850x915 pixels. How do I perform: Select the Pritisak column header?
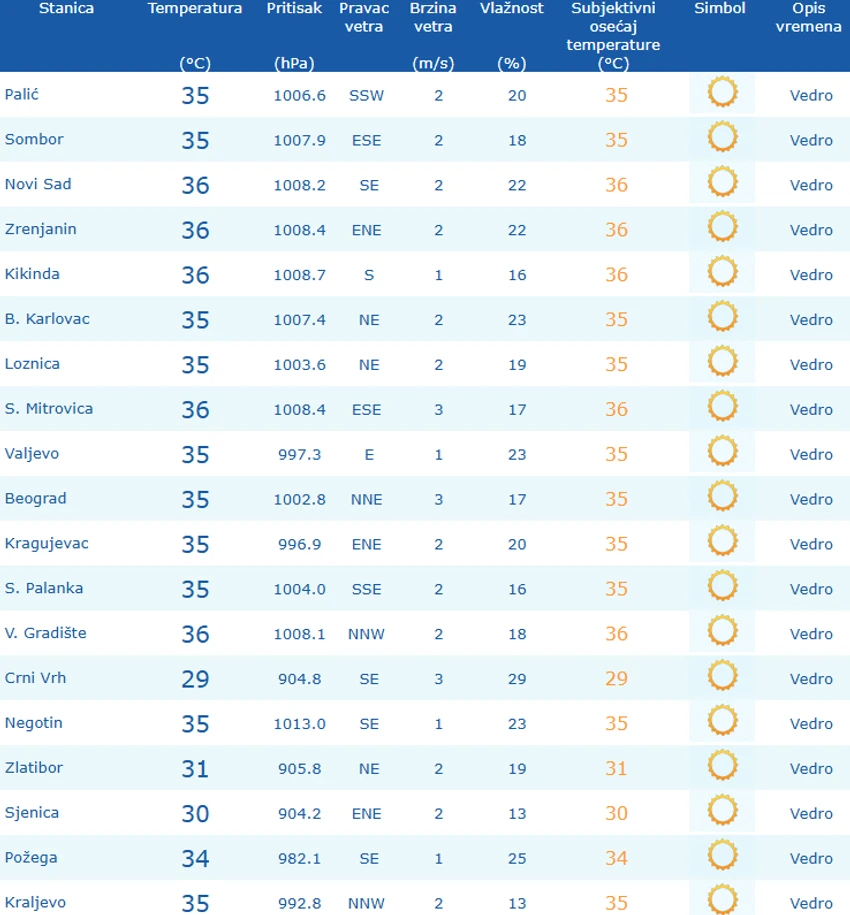click(x=294, y=9)
